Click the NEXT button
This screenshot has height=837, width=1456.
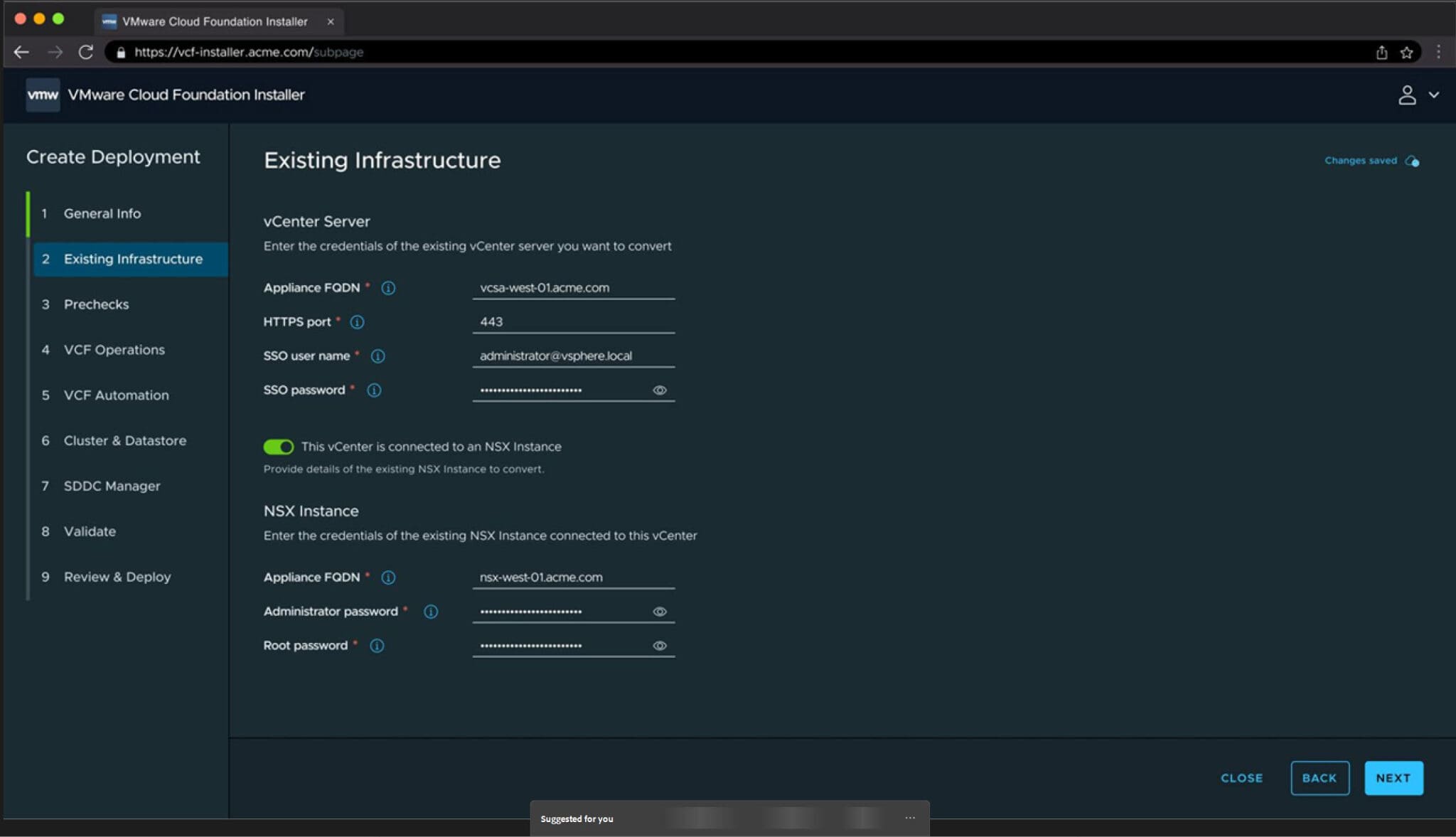point(1393,777)
